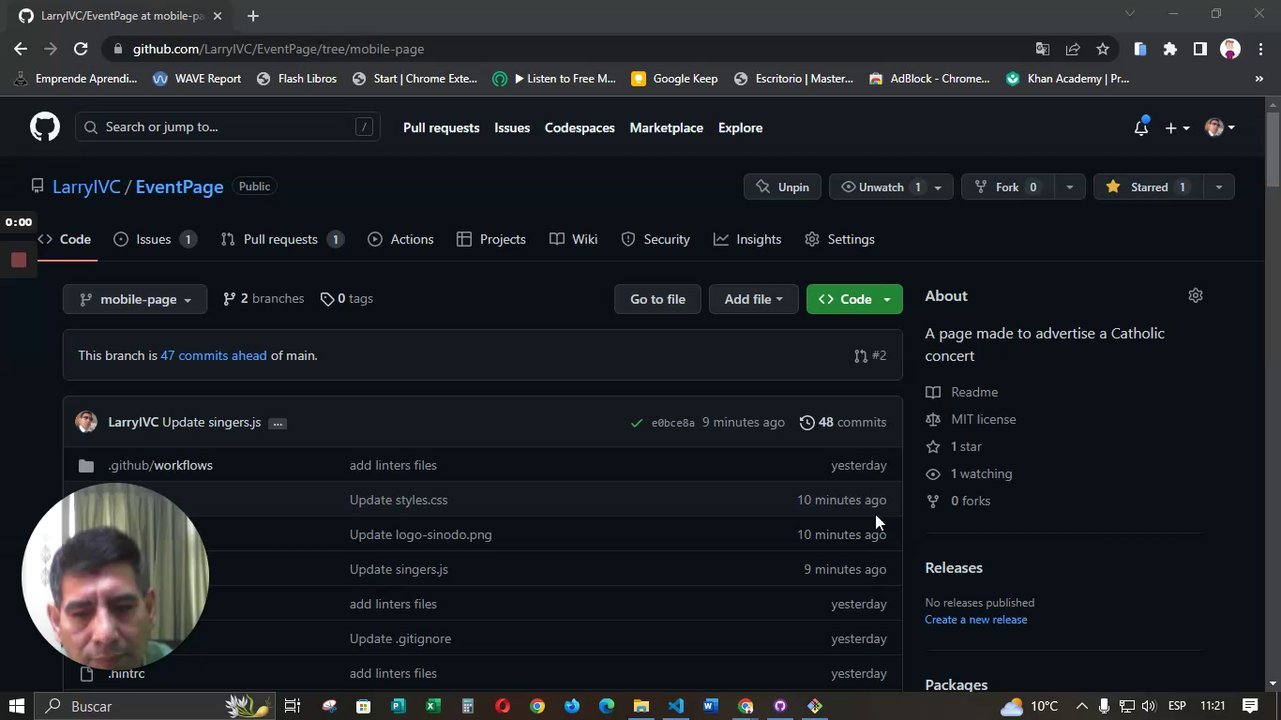Click the Go to file button
The height and width of the screenshot is (720, 1281).
(x=658, y=299)
